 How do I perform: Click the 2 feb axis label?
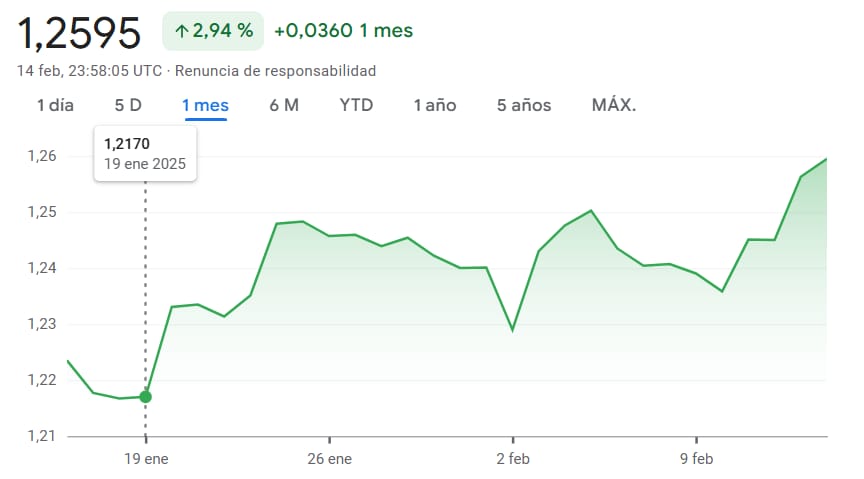tap(513, 459)
